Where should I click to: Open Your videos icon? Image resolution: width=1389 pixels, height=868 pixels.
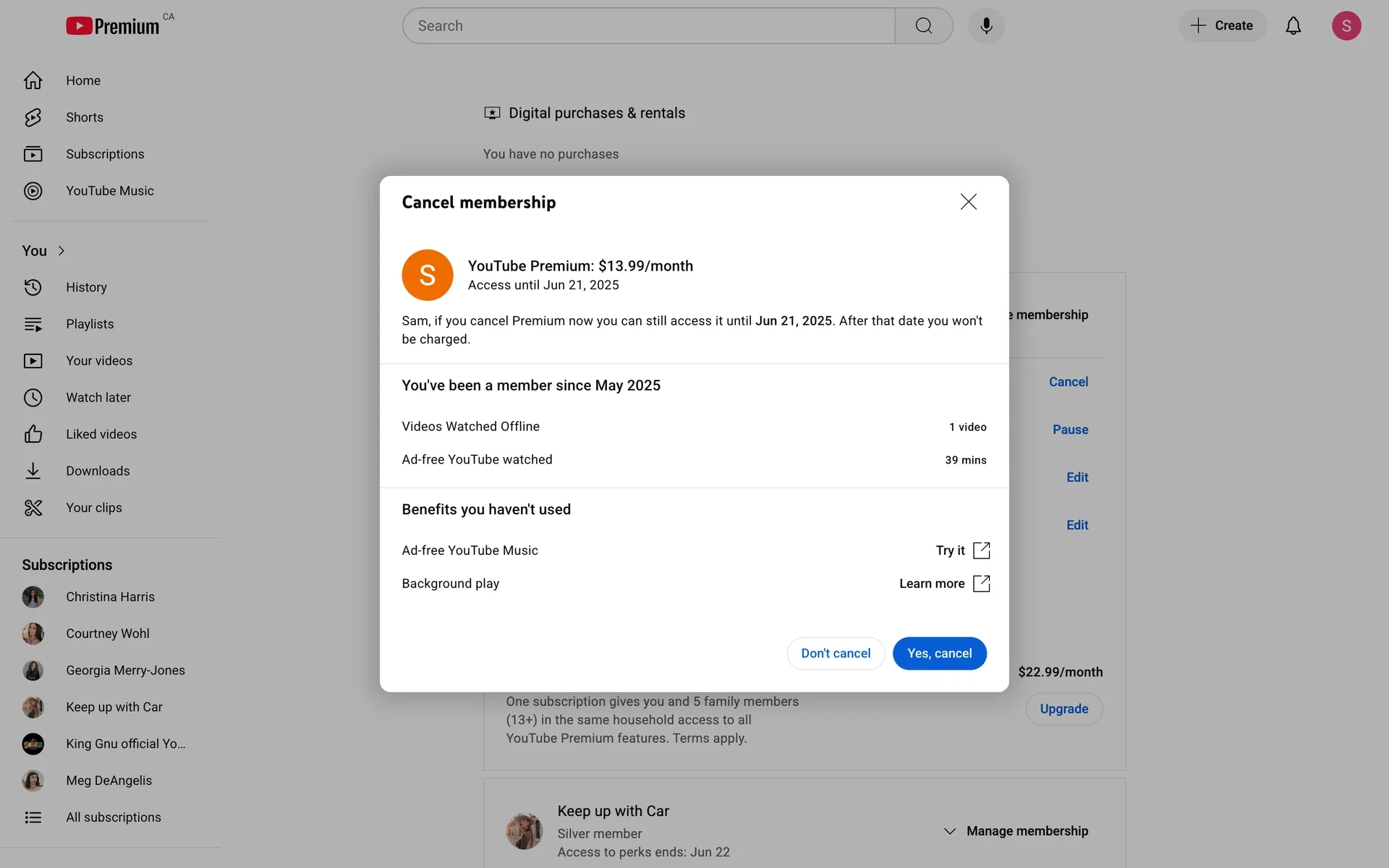33,361
